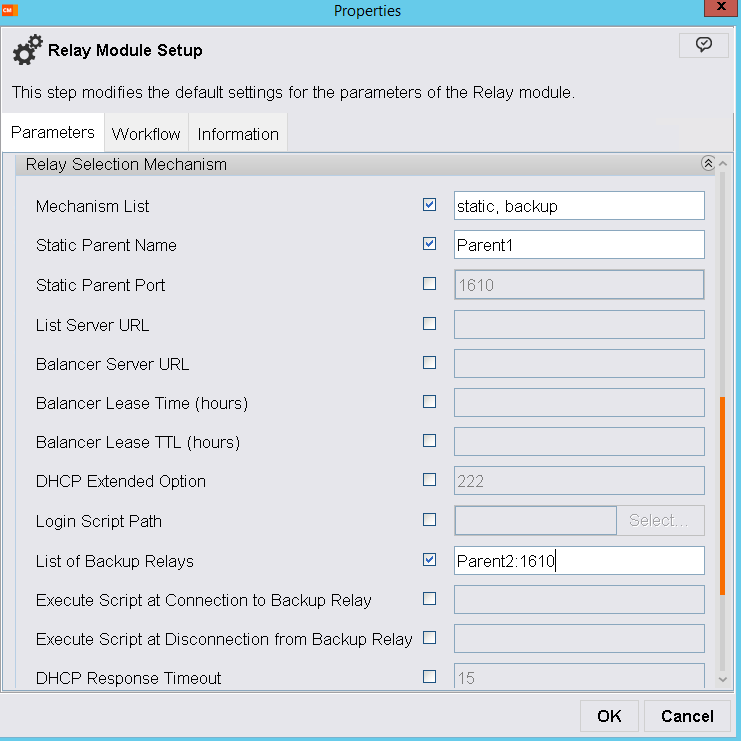Image resolution: width=741 pixels, height=741 pixels.
Task: Disable the List of Backup Relays checkbox
Action: click(x=430, y=560)
